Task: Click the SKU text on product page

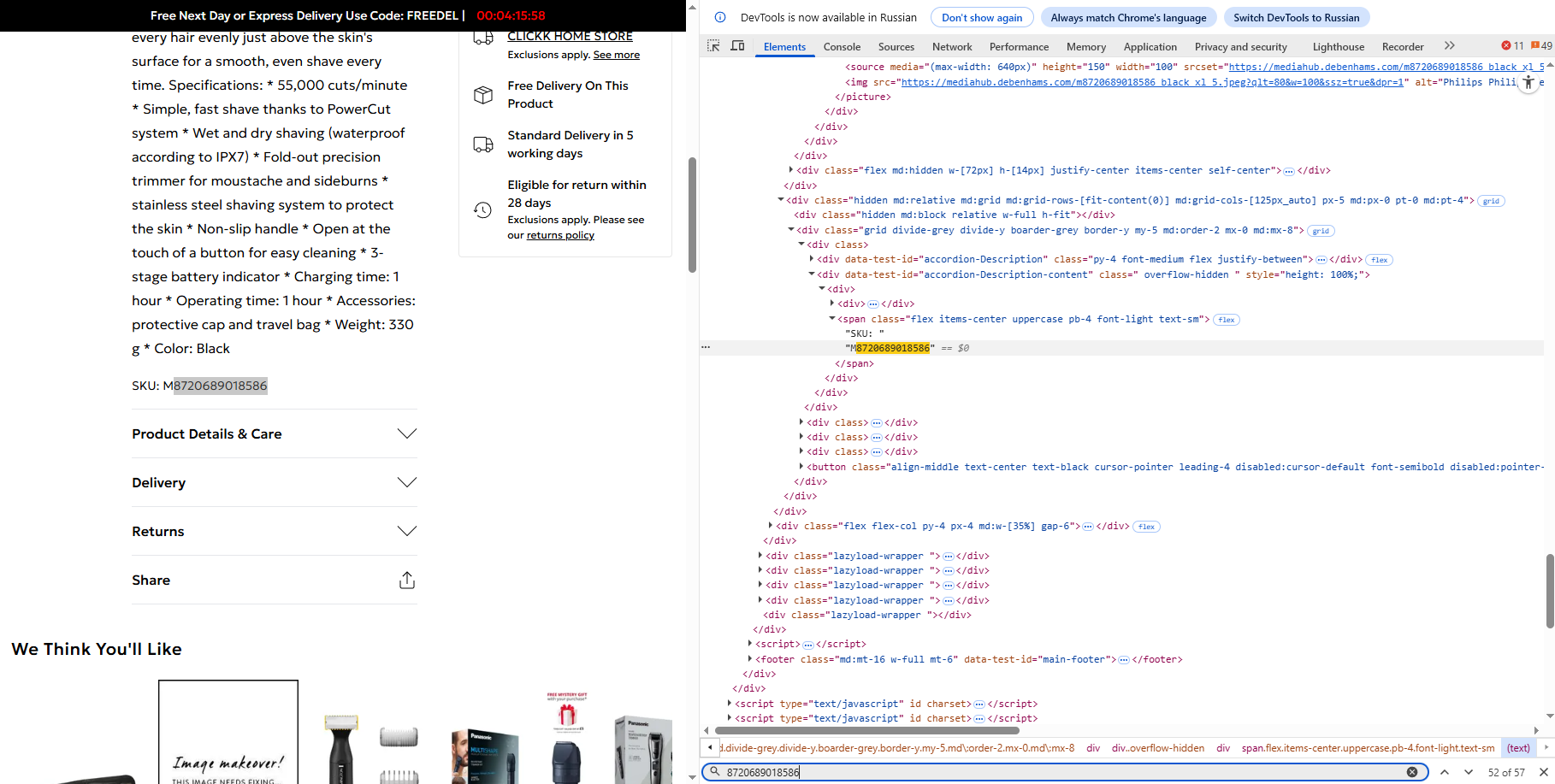Action: tap(199, 386)
